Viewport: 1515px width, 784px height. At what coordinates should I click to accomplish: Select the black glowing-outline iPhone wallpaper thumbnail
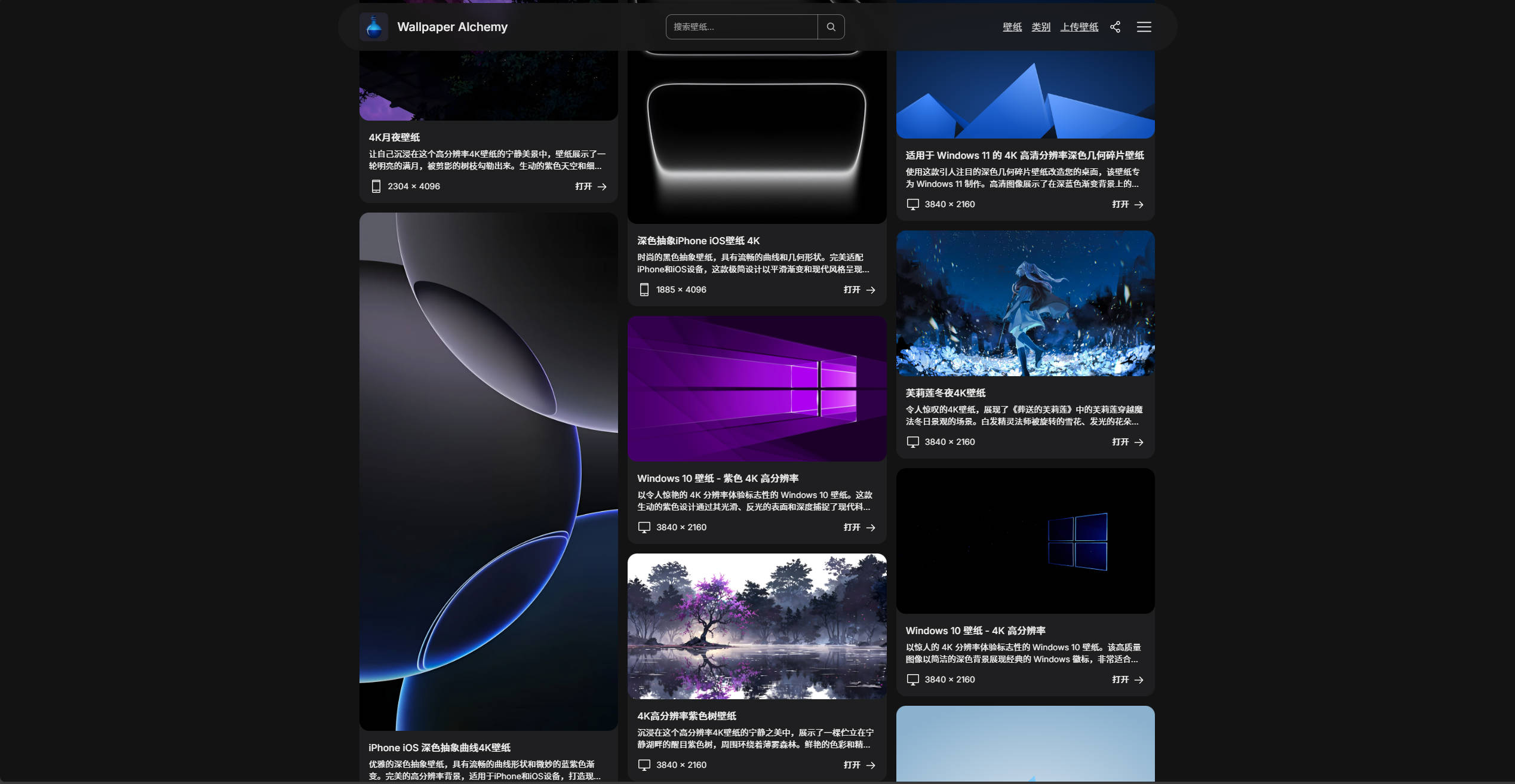click(x=757, y=137)
